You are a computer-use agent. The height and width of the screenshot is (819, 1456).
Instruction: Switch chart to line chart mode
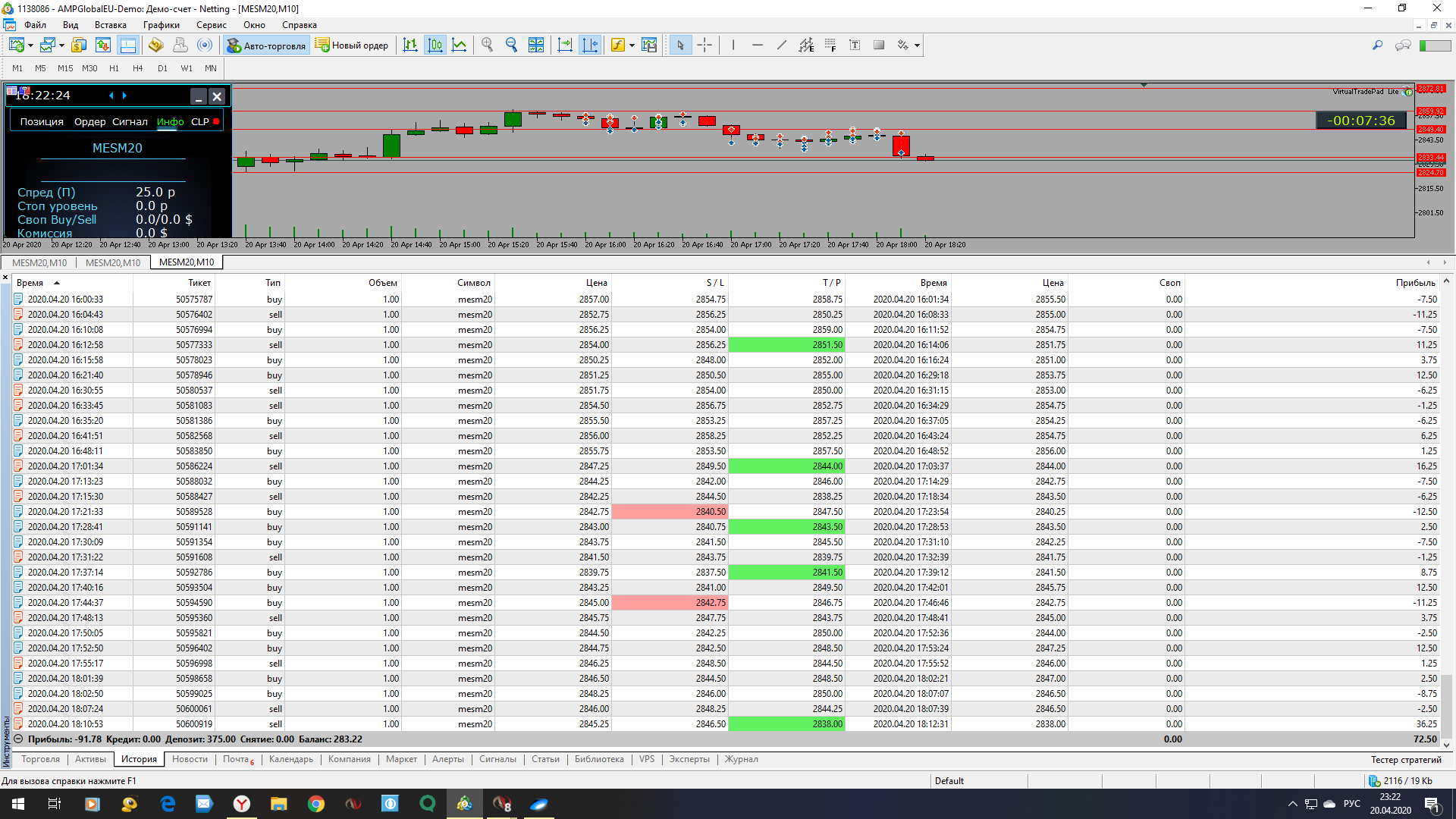[x=459, y=45]
